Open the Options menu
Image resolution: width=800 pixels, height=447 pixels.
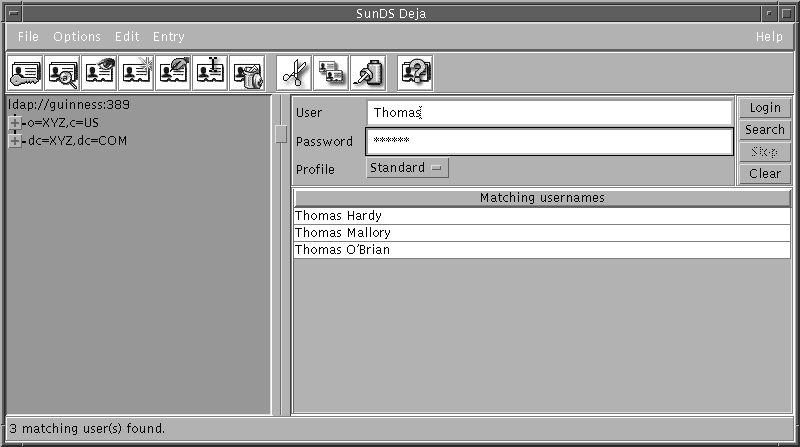[x=77, y=37]
